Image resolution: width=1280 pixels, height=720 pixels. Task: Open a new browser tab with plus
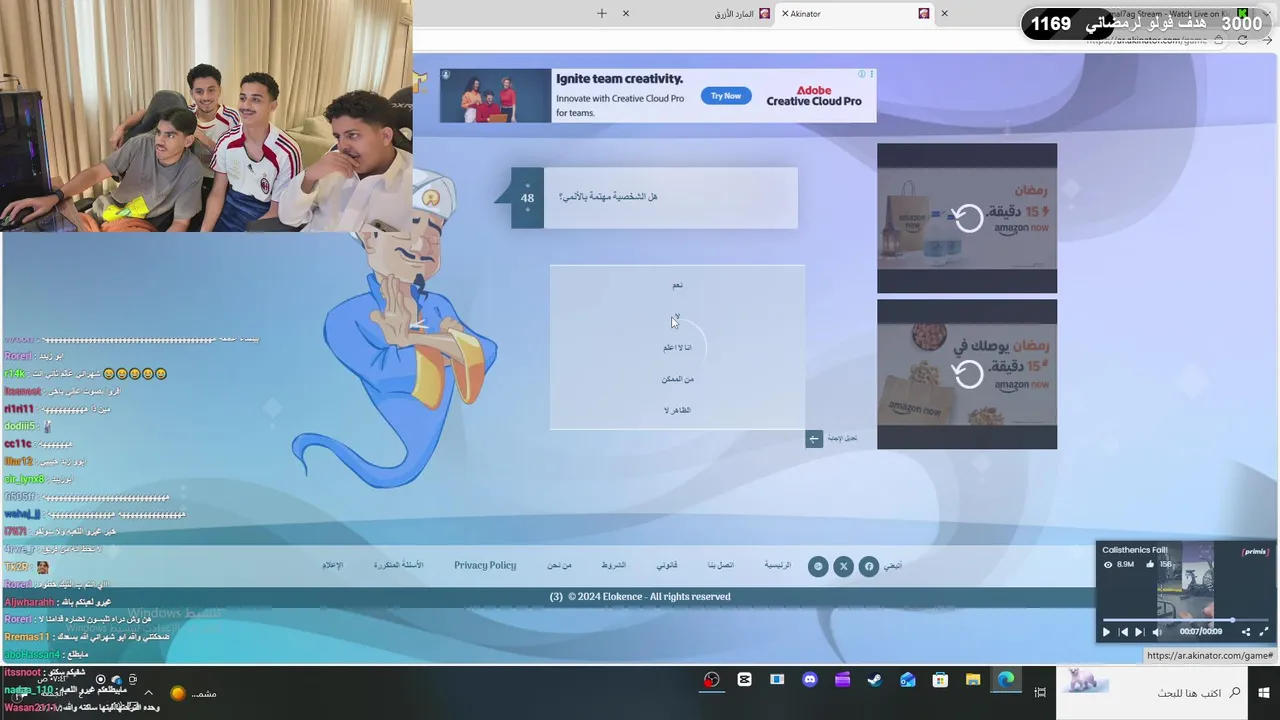(x=602, y=13)
